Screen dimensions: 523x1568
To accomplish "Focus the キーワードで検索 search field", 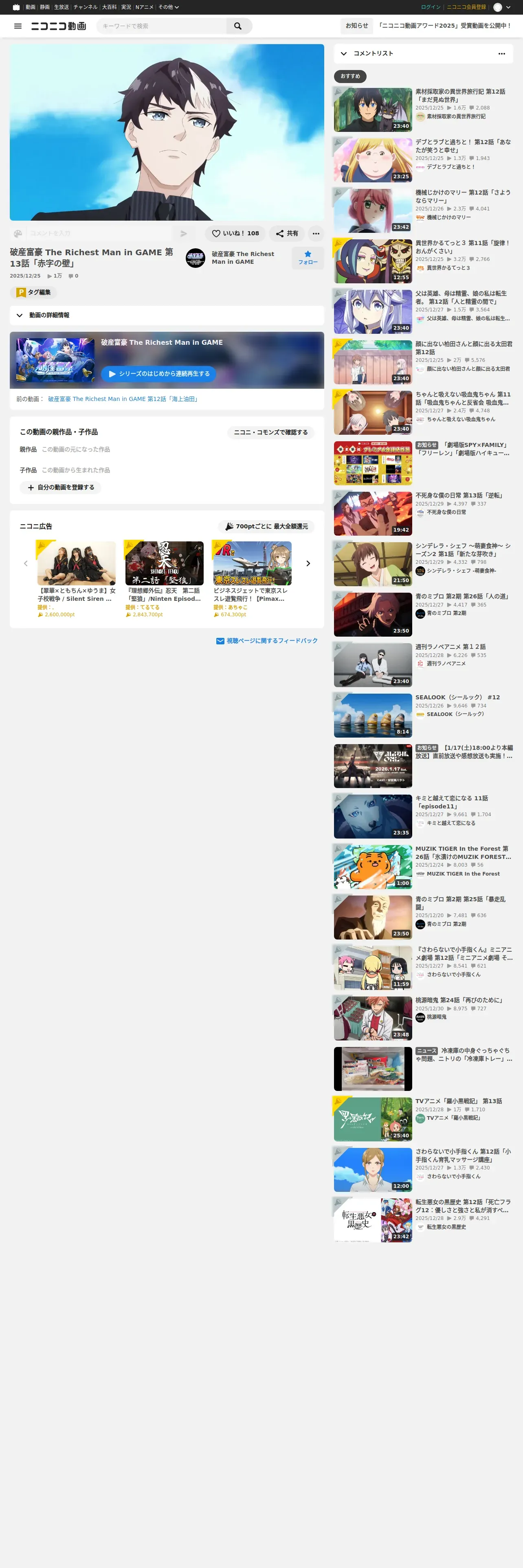I will click(x=162, y=26).
